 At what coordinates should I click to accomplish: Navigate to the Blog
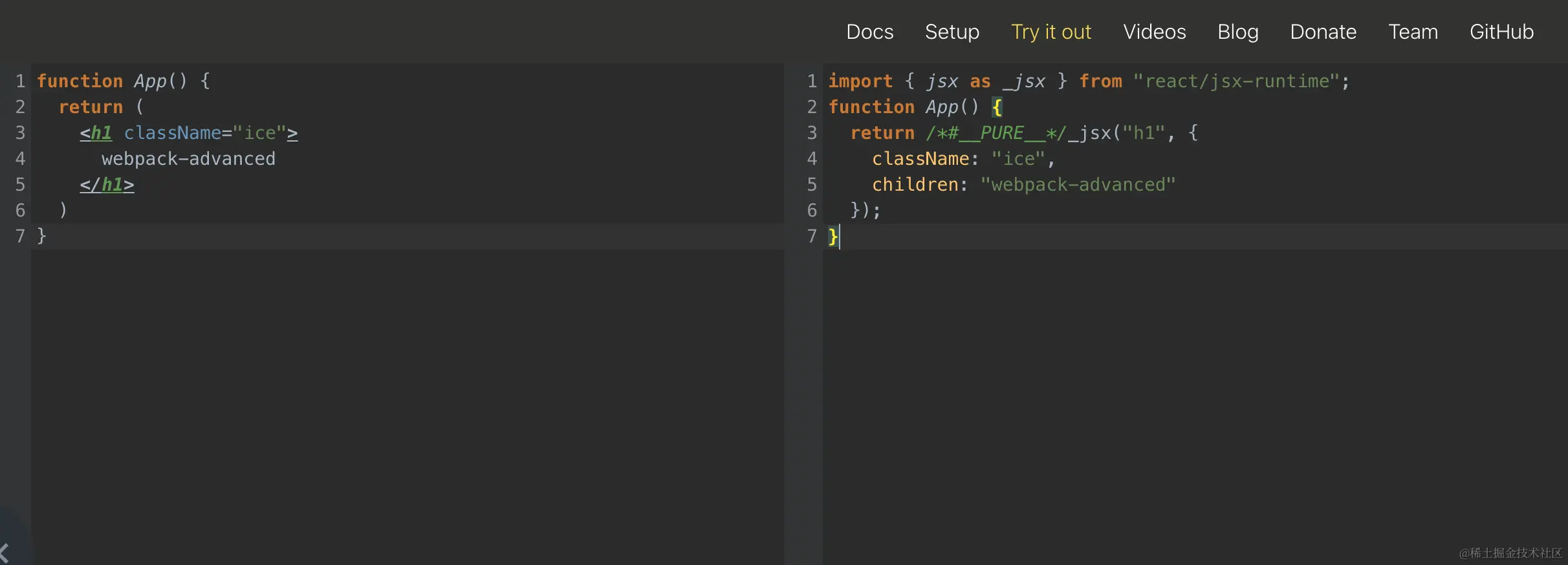coord(1237,32)
